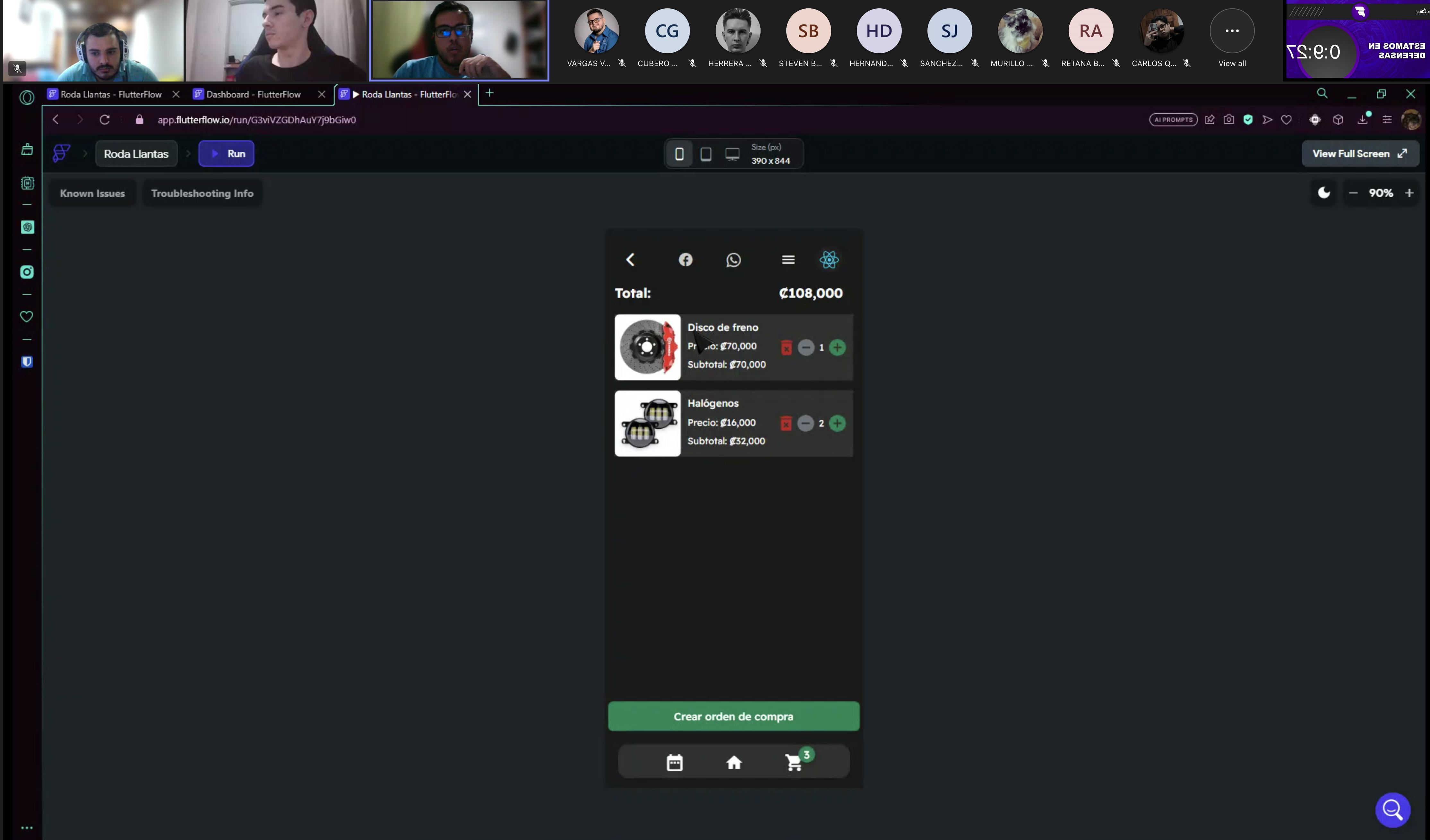1430x840 pixels.
Task: Select the desktop device preview size
Action: pos(732,154)
